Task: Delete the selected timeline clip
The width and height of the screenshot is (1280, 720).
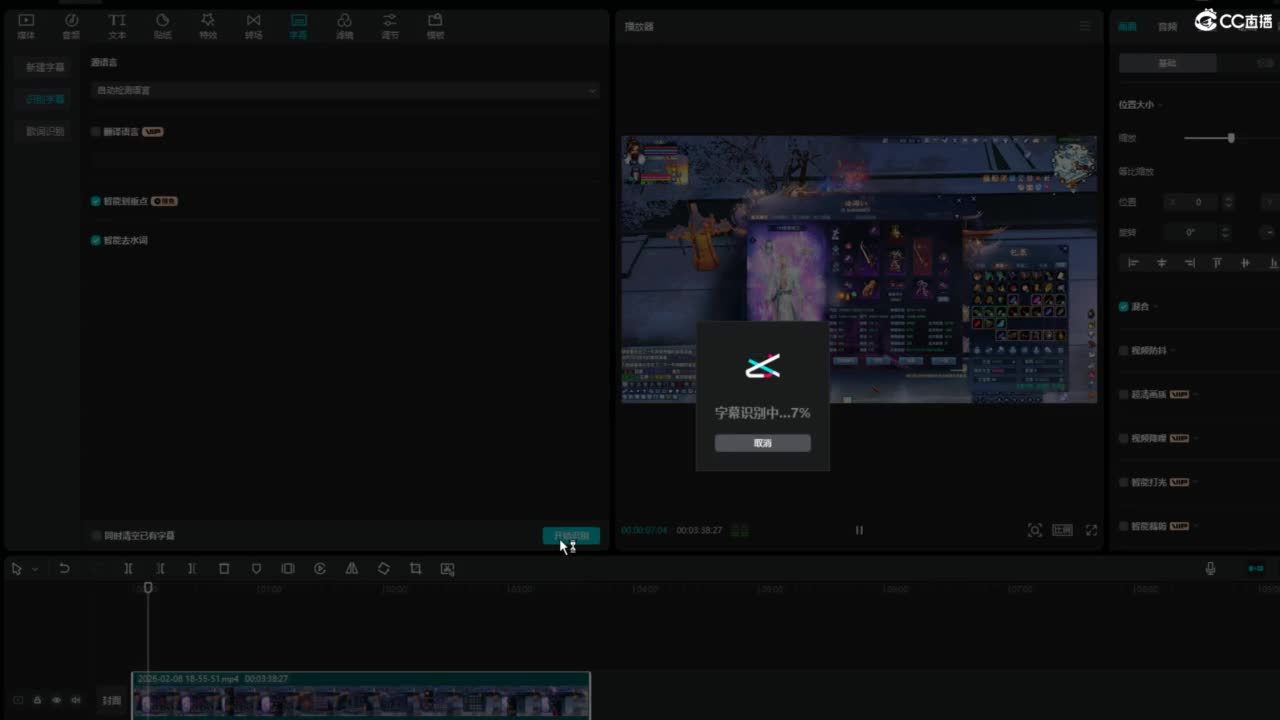Action: point(224,569)
